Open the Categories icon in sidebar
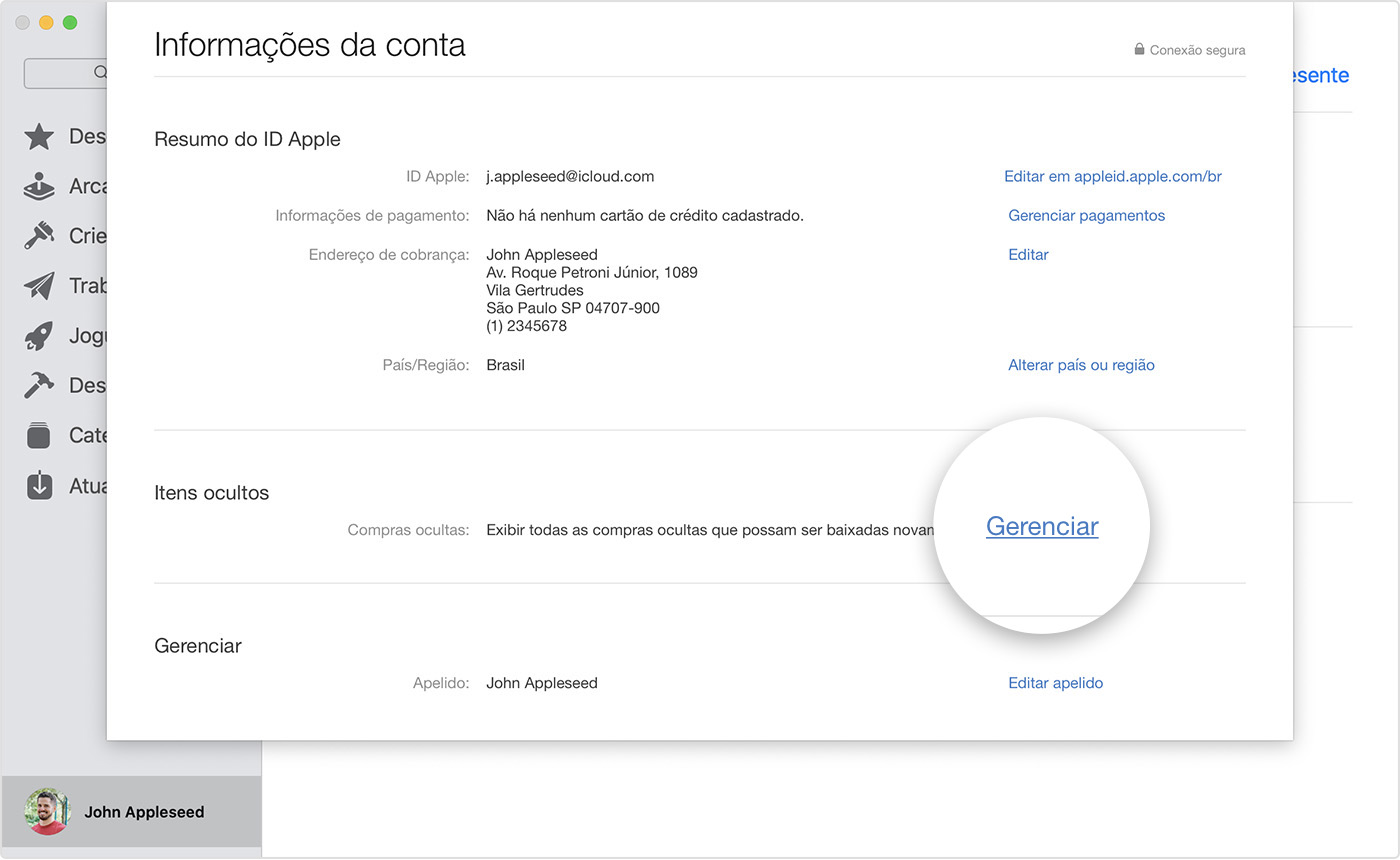The width and height of the screenshot is (1400, 860). coord(39,435)
